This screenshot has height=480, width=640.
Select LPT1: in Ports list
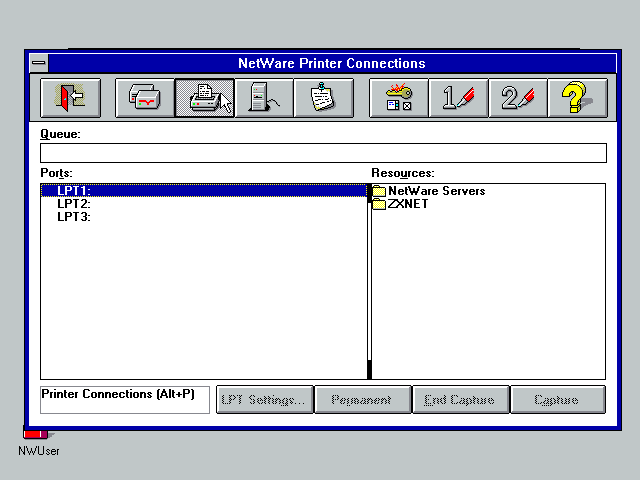point(204,191)
